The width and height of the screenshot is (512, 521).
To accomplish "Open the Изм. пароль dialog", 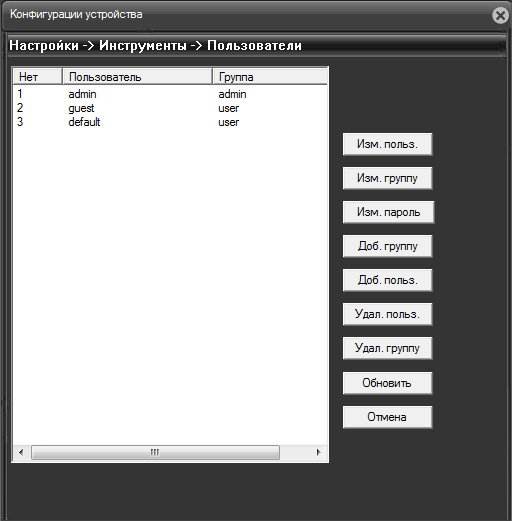I will pos(388,212).
